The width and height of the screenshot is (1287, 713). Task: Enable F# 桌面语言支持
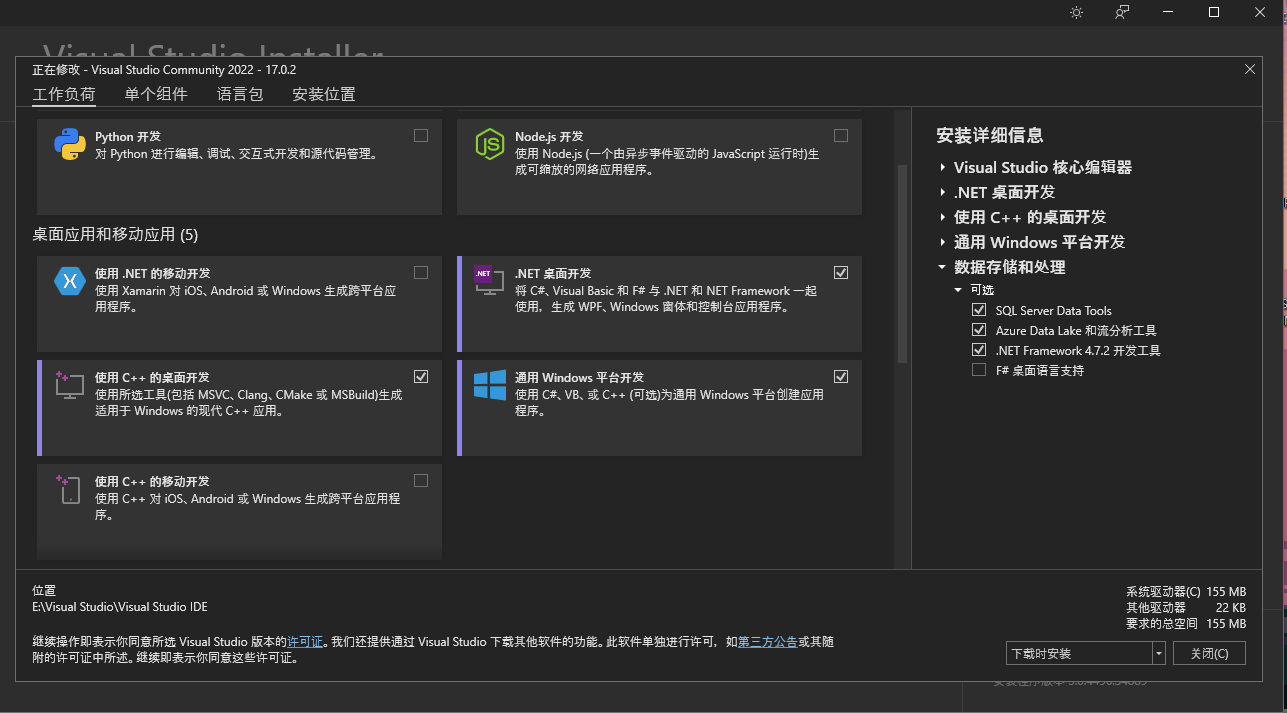tap(978, 370)
